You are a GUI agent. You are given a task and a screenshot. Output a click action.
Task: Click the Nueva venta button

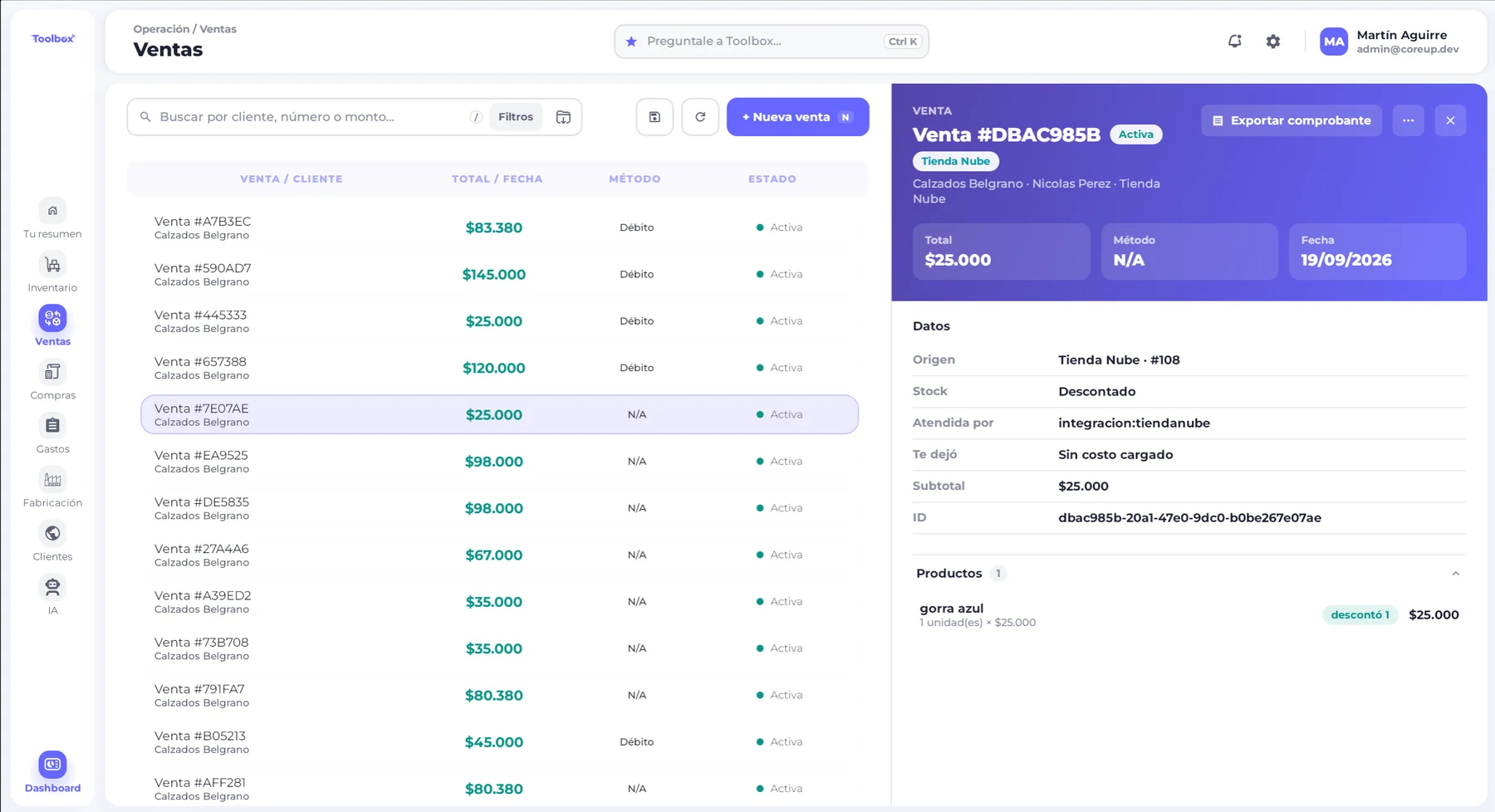pyautogui.click(x=798, y=117)
